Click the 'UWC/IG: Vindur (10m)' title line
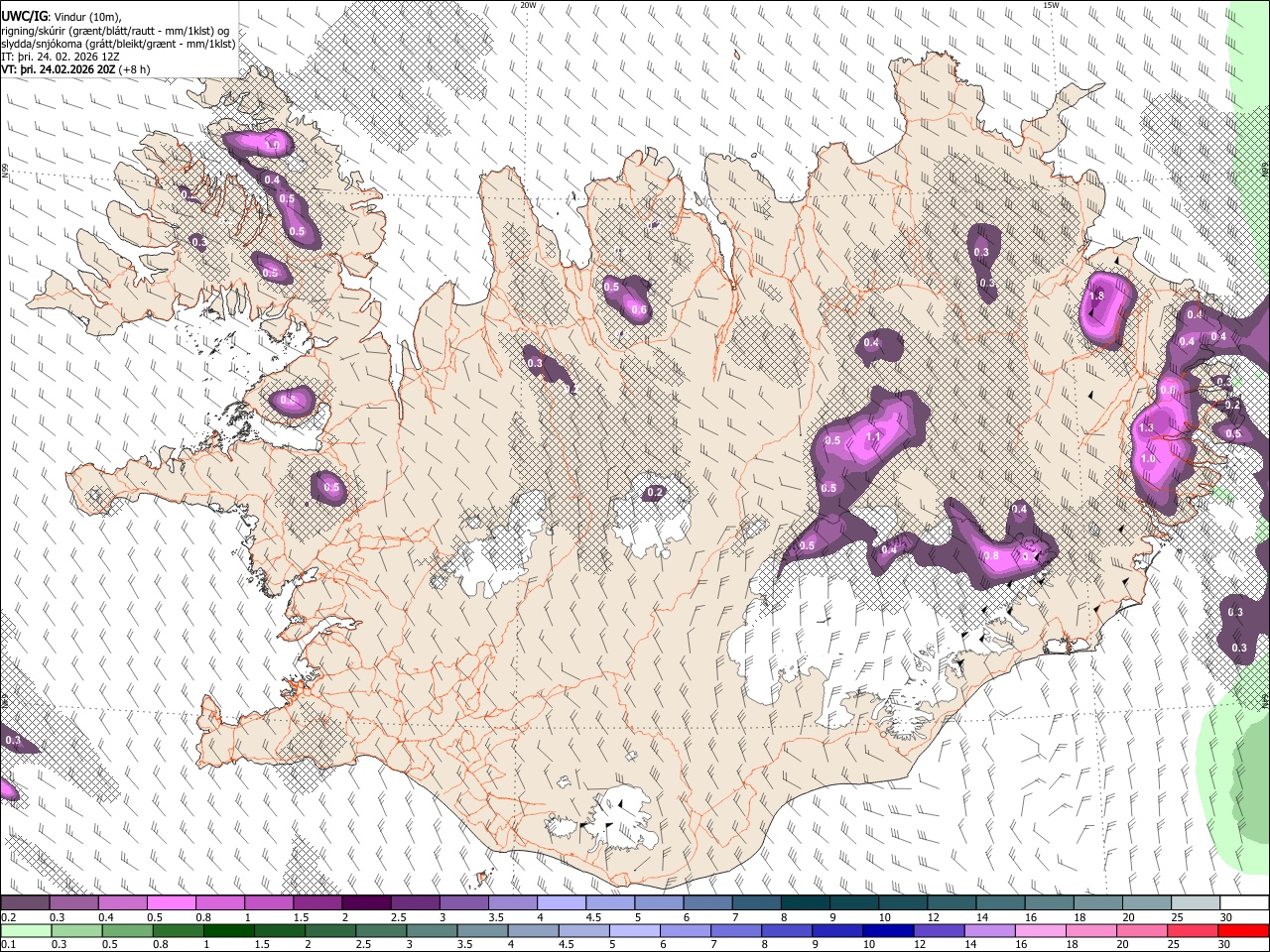This screenshot has height=952, width=1270. point(62,17)
